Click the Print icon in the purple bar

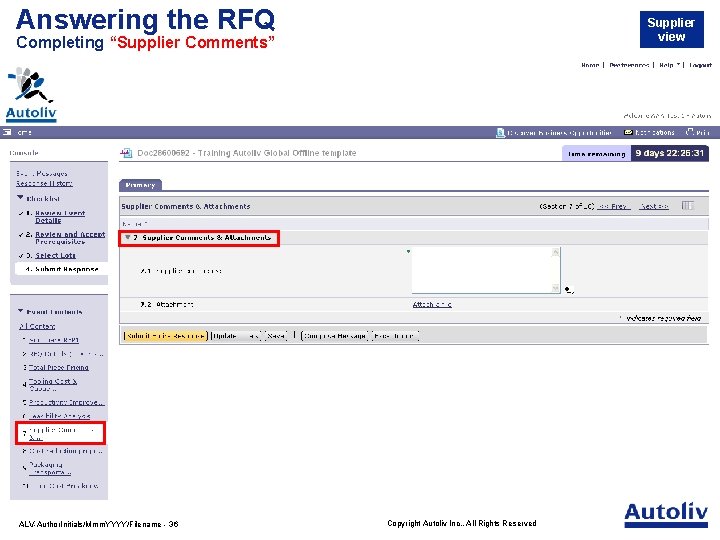[x=690, y=132]
